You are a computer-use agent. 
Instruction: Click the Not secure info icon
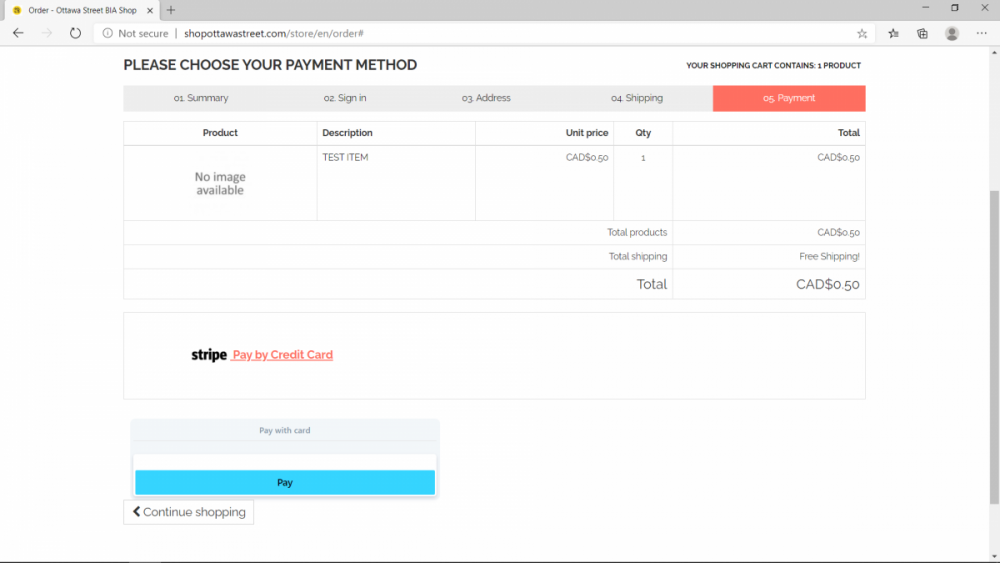pos(108,33)
